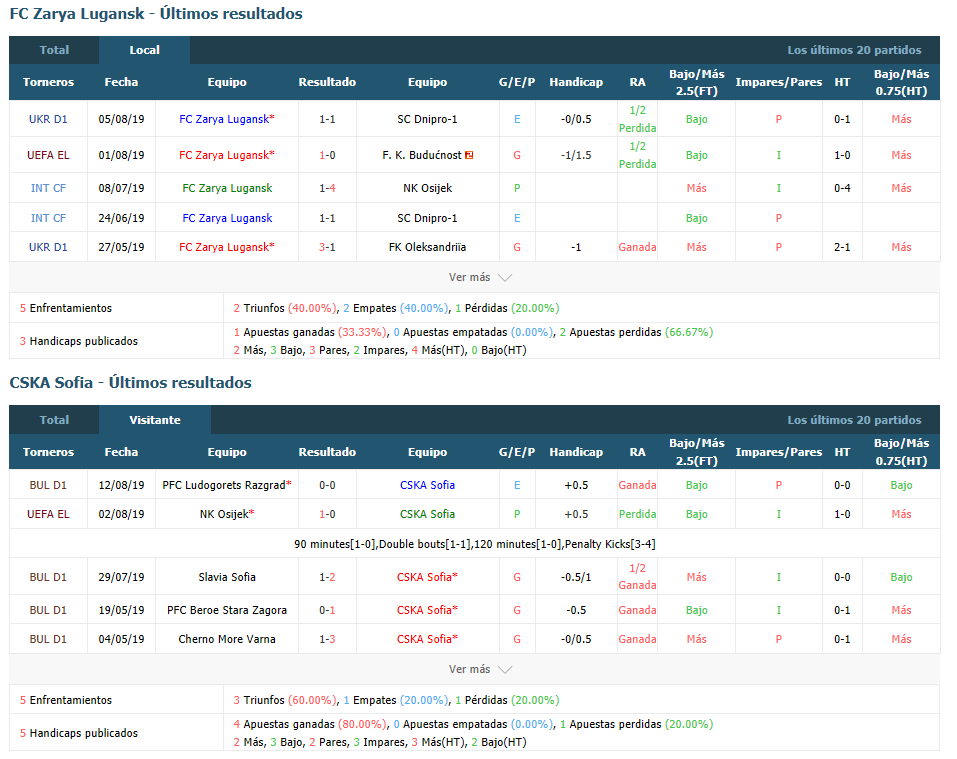Switch to the Total tab for FC Zarya Lugansk
957x759 pixels.
click(x=54, y=50)
